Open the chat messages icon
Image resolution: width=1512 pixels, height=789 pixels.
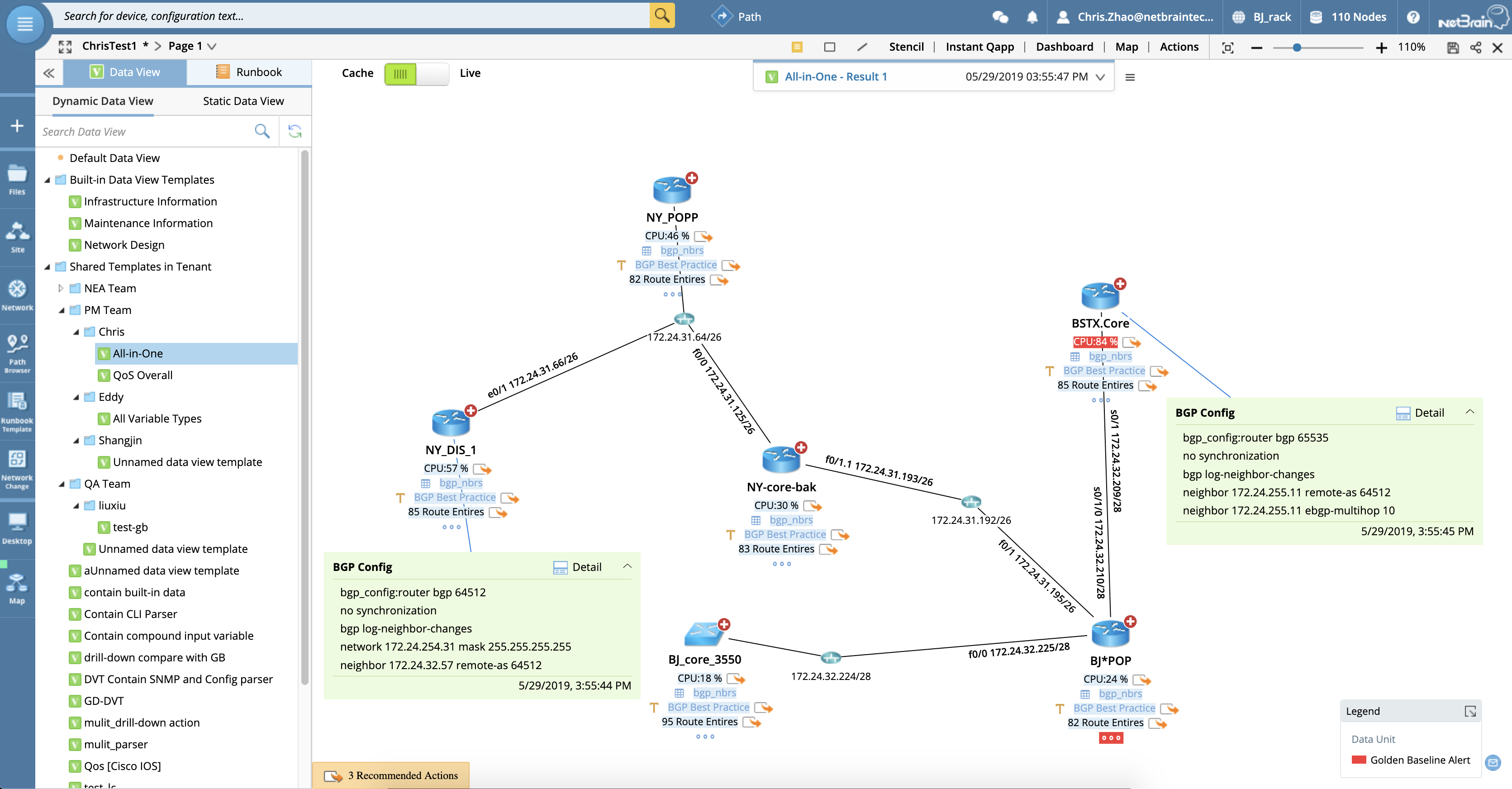pyautogui.click(x=1000, y=17)
